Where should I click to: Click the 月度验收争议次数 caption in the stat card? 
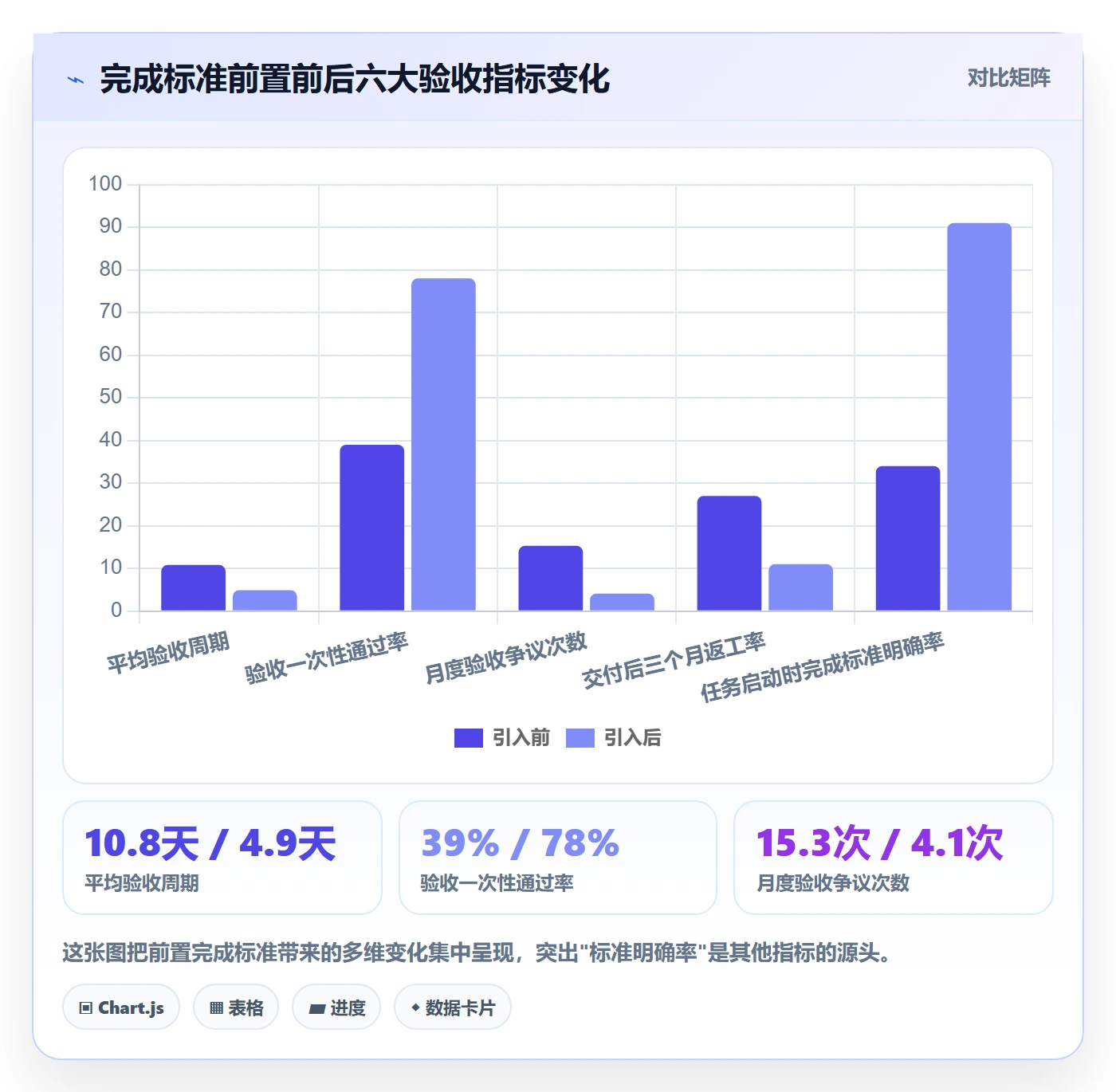pyautogui.click(x=833, y=883)
